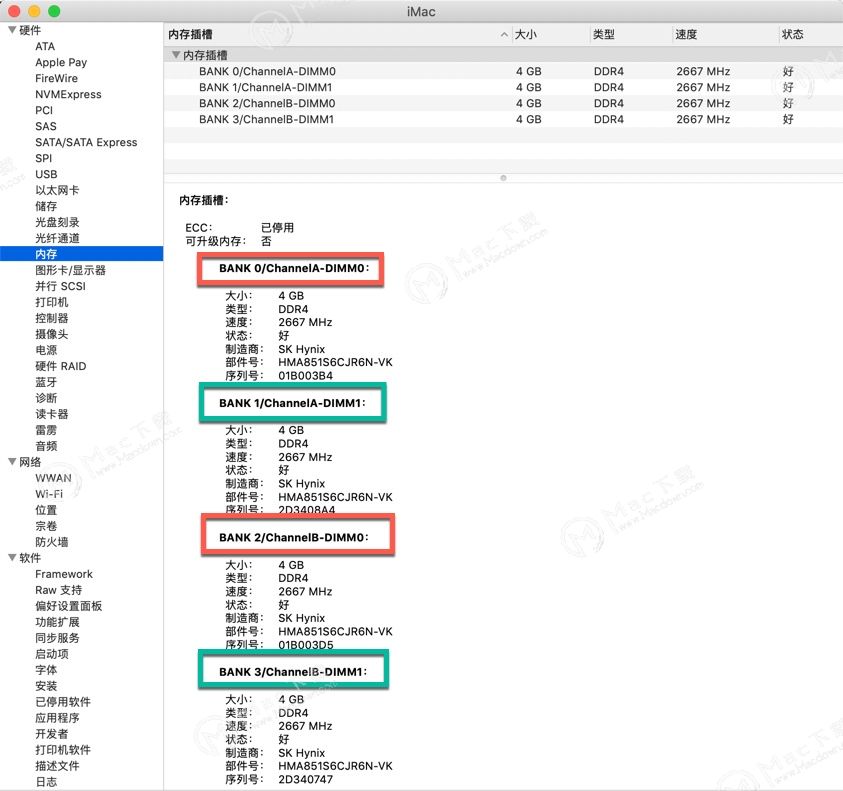This screenshot has height=791, width=843.
Task: Select the ATA sidebar item
Action: pyautogui.click(x=45, y=46)
